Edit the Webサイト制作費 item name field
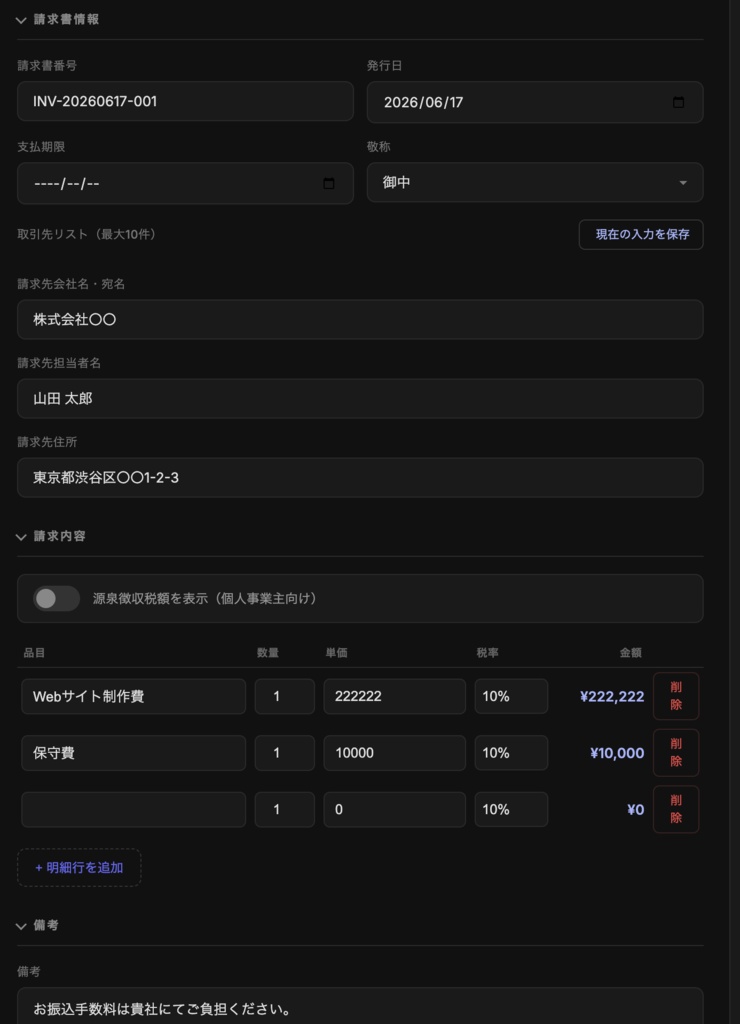The width and height of the screenshot is (740, 1024). [x=133, y=696]
